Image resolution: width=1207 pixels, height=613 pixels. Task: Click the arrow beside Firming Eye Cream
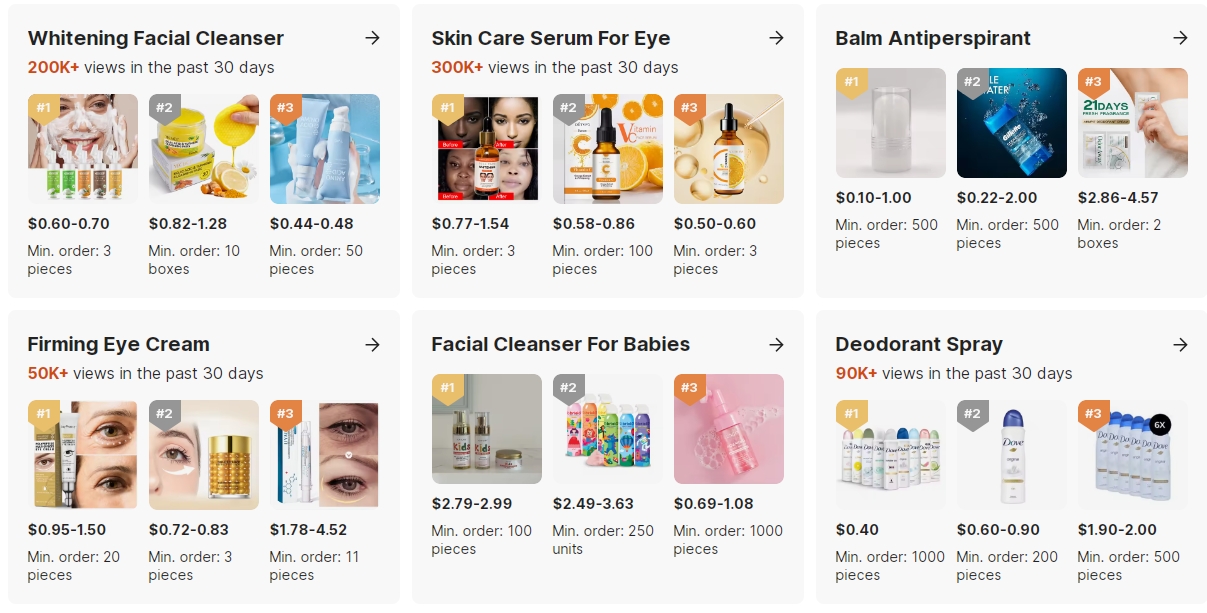(372, 344)
